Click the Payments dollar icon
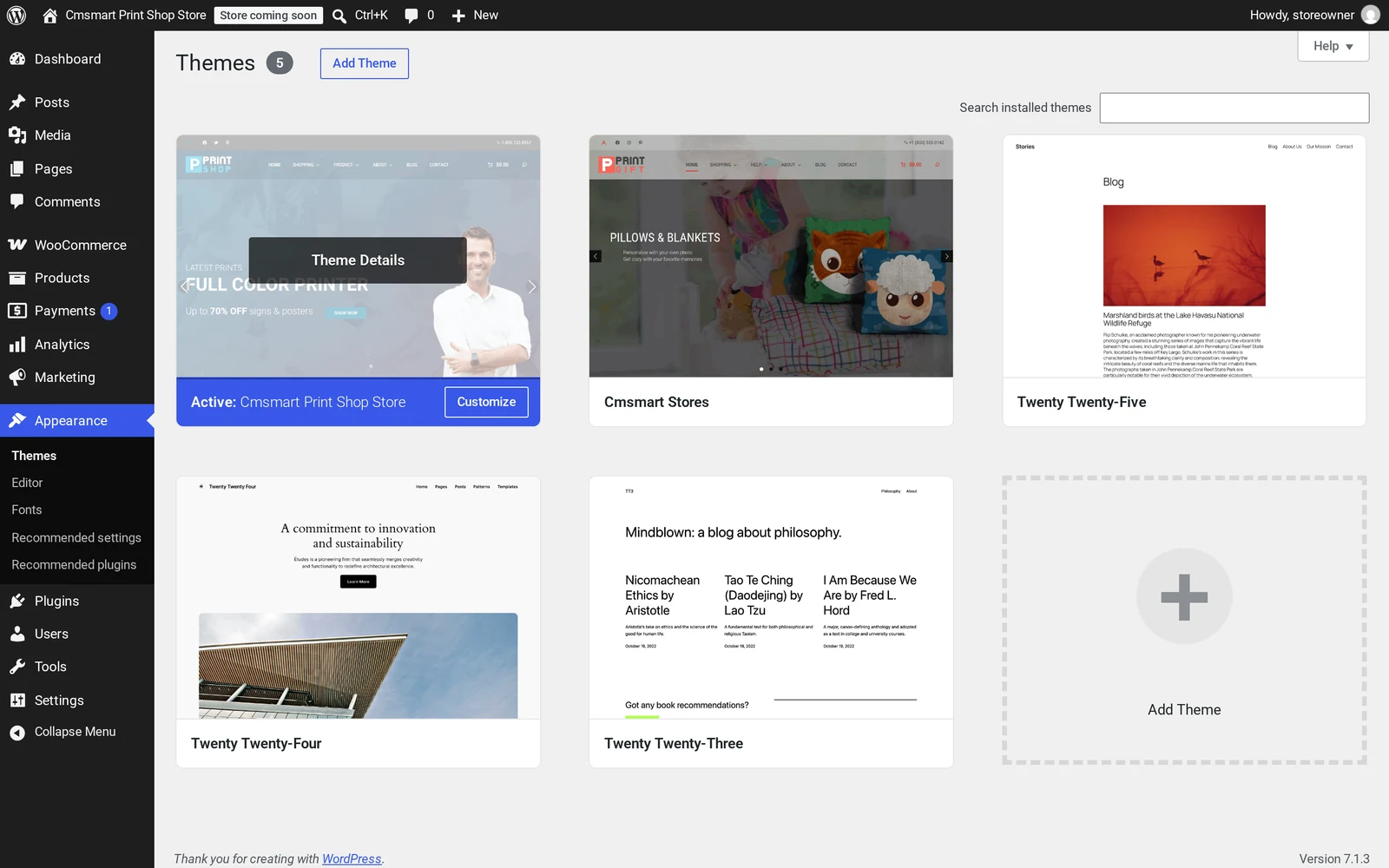 17,311
